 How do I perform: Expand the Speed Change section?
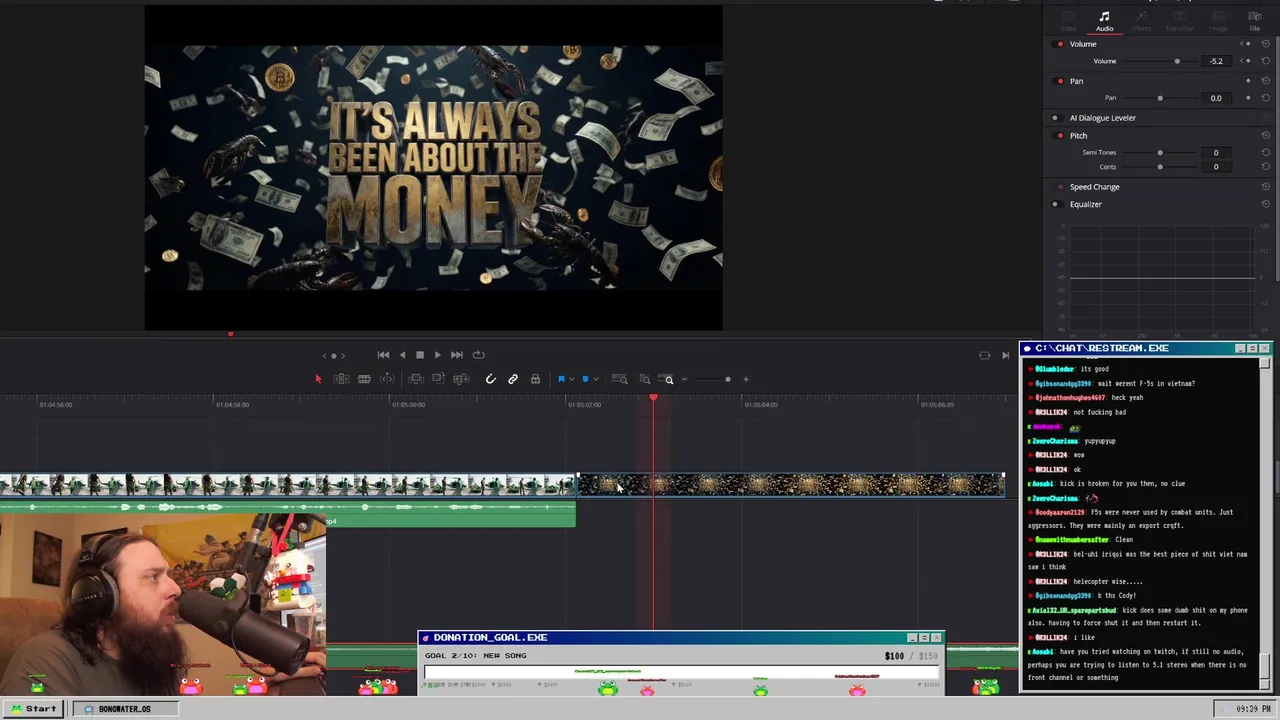click(1094, 187)
